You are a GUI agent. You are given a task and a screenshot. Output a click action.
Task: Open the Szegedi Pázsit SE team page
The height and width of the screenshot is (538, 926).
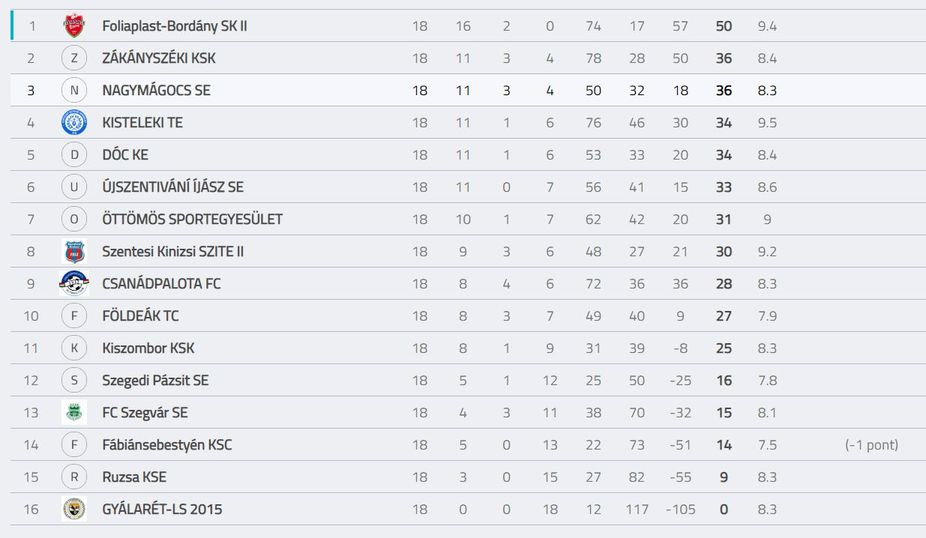coord(155,380)
